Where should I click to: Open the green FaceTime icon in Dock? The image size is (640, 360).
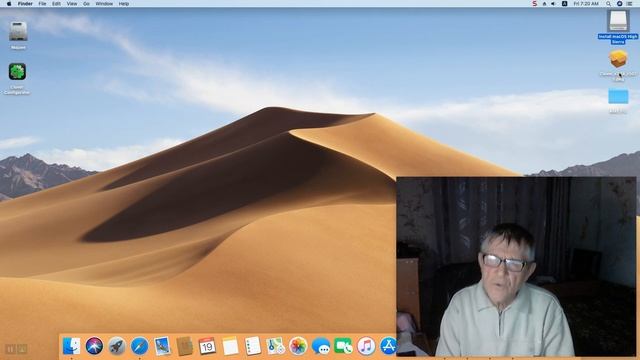pyautogui.click(x=343, y=346)
